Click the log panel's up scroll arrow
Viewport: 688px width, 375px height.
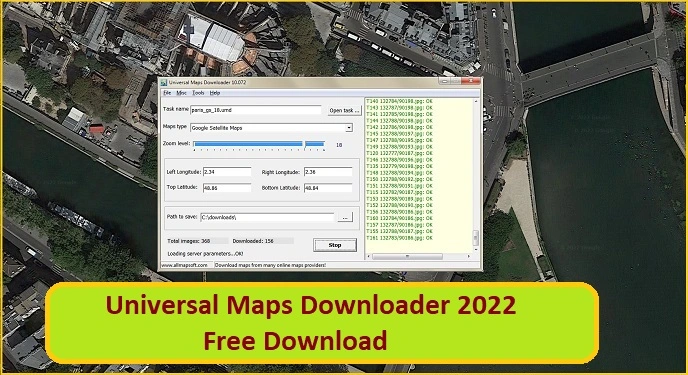tap(476, 101)
